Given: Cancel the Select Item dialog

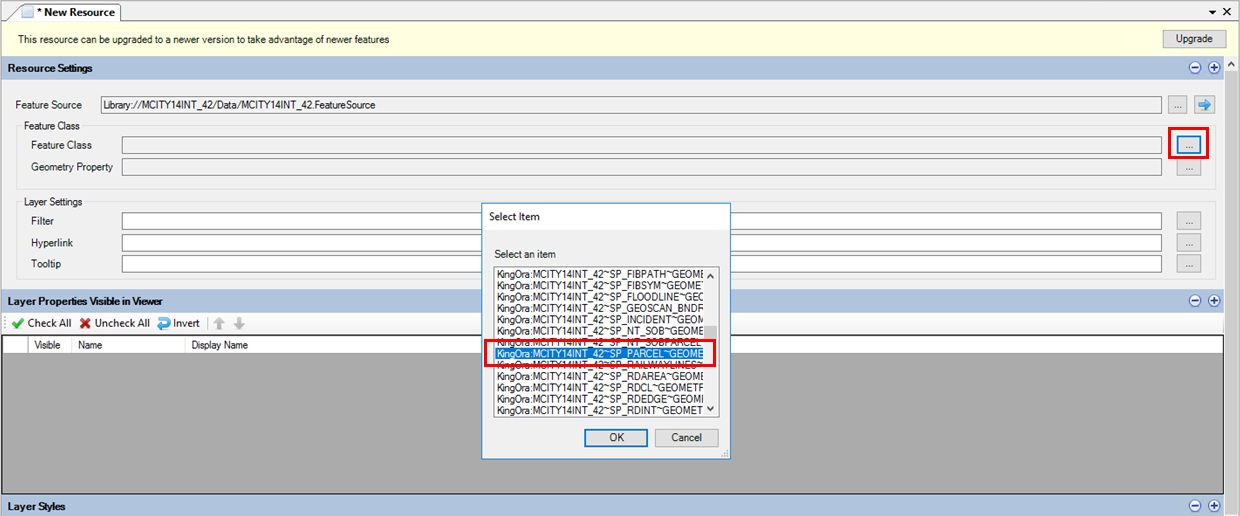Looking at the screenshot, I should 686,437.
